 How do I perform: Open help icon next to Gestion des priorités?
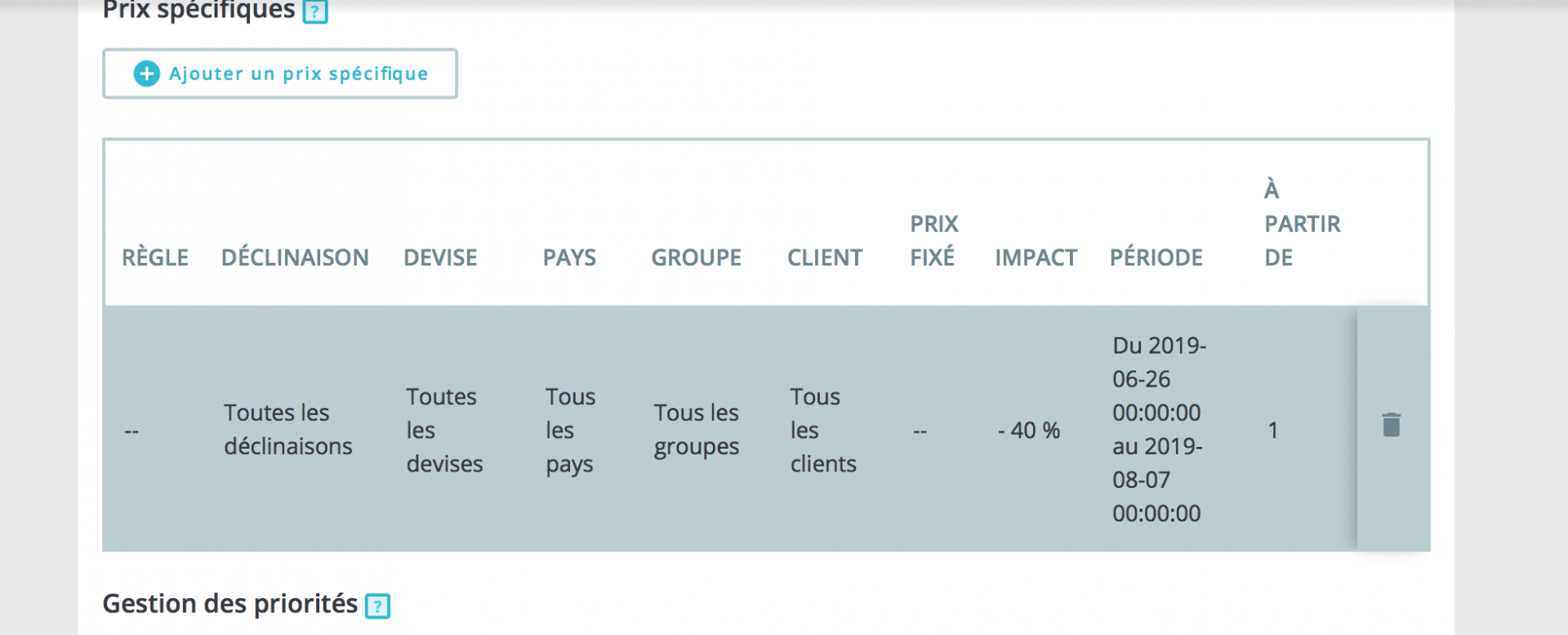(377, 606)
